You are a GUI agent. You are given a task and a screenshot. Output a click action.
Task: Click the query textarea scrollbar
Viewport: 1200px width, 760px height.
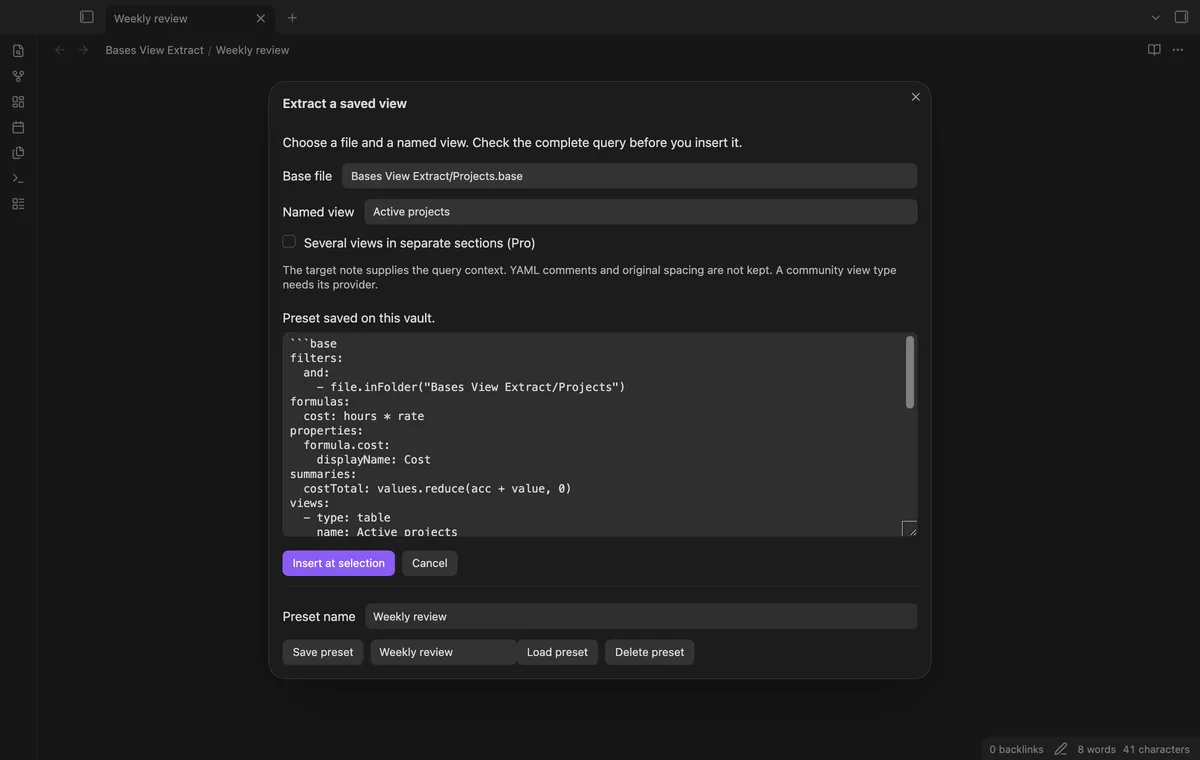point(909,372)
